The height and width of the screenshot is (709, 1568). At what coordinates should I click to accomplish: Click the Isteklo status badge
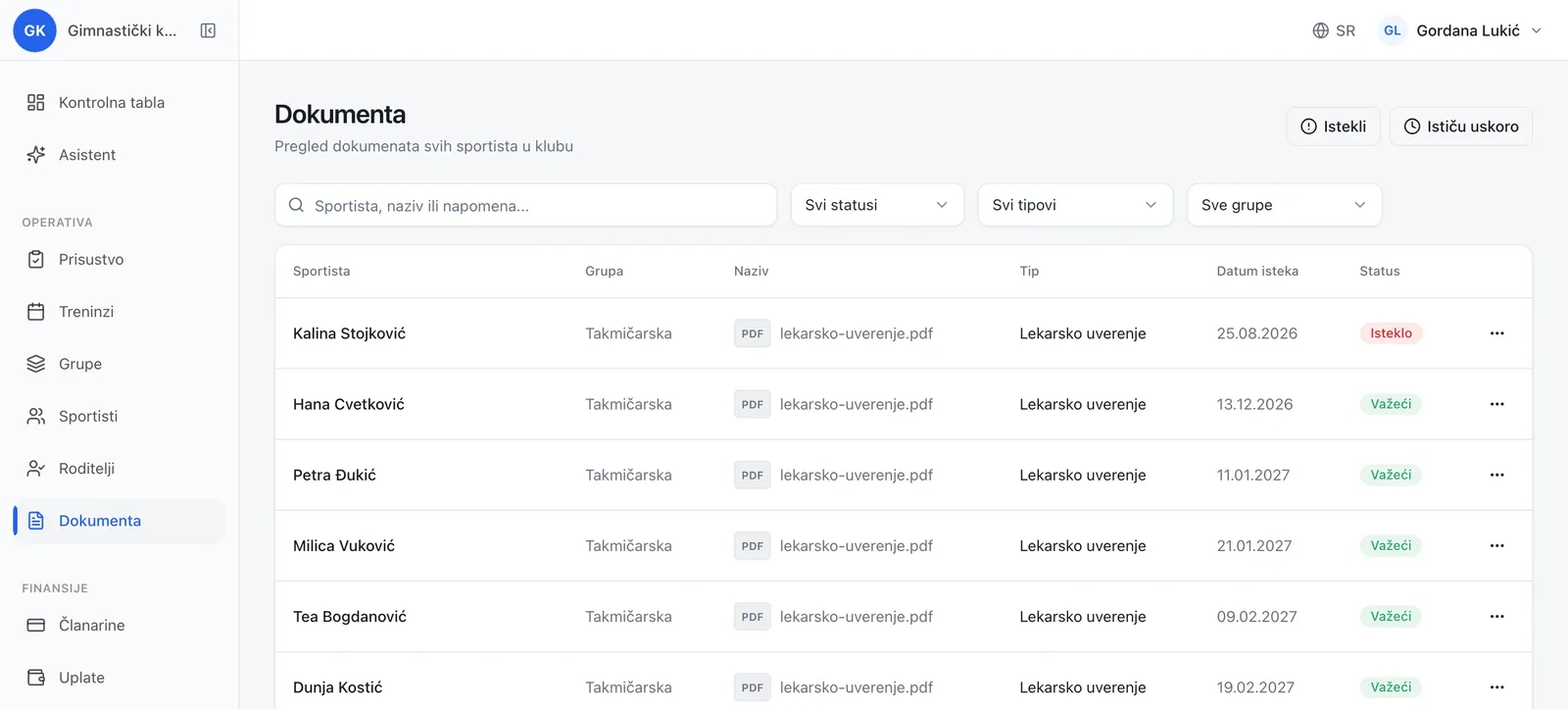coord(1391,333)
